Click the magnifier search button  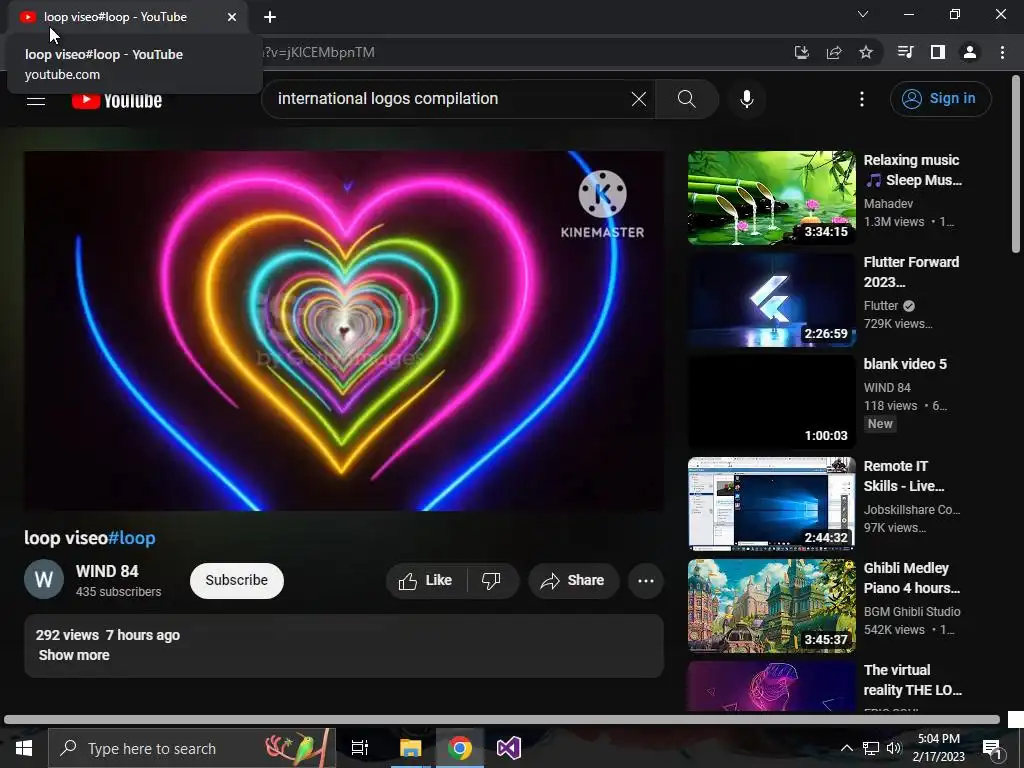point(687,99)
